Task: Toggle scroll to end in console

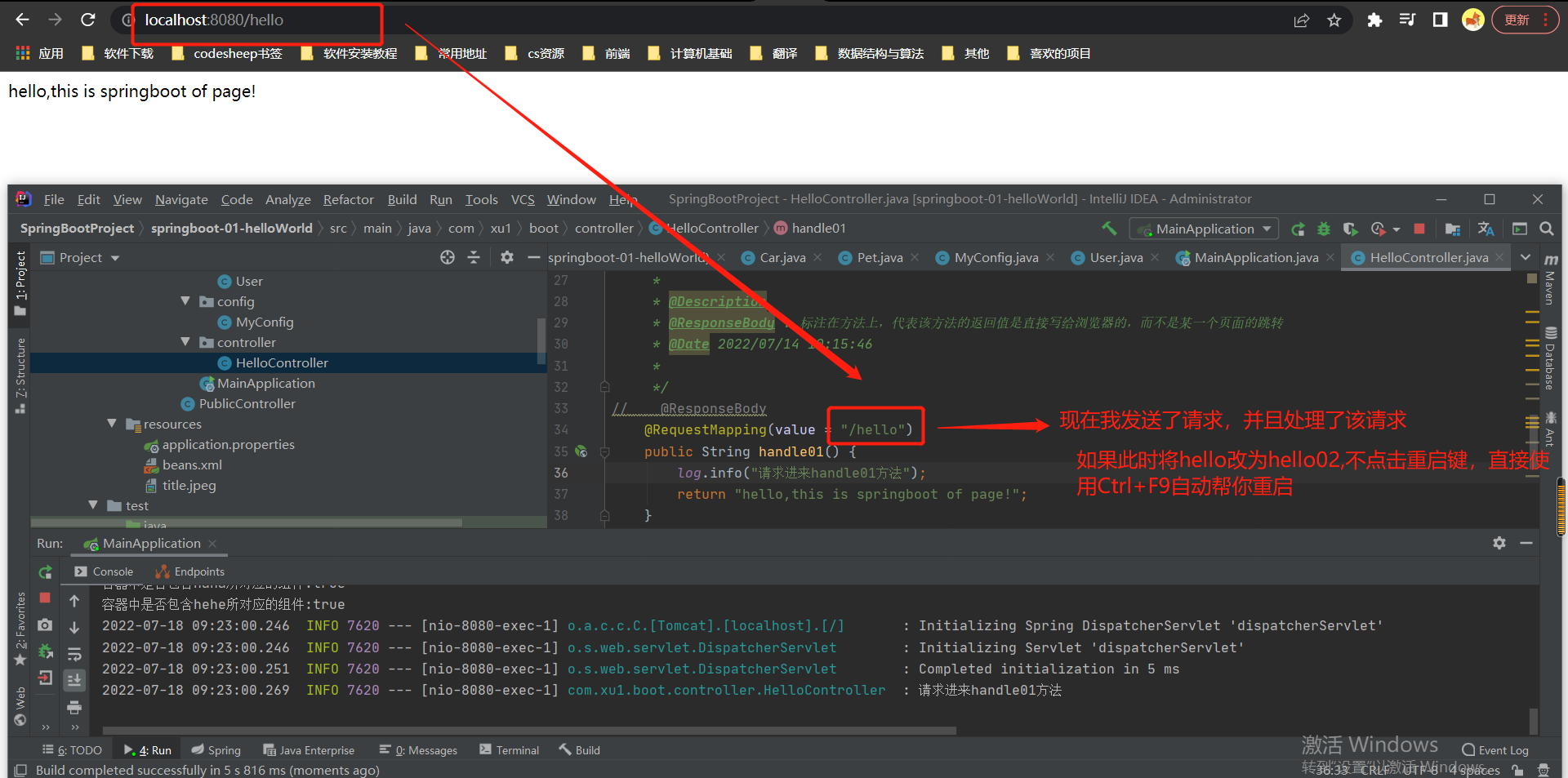Action: (74, 680)
